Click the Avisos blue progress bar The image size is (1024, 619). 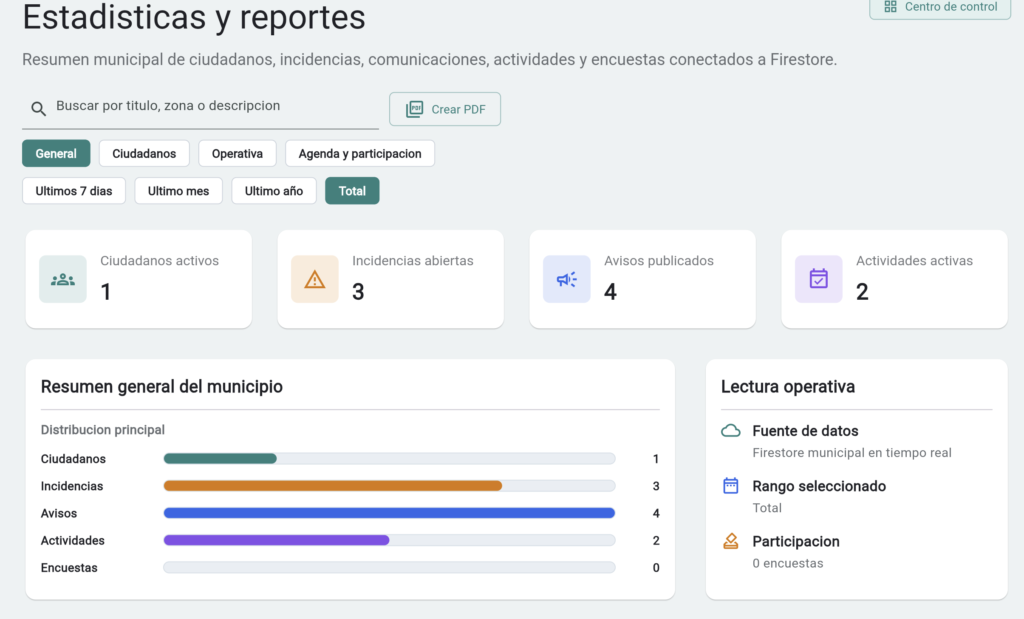(389, 513)
